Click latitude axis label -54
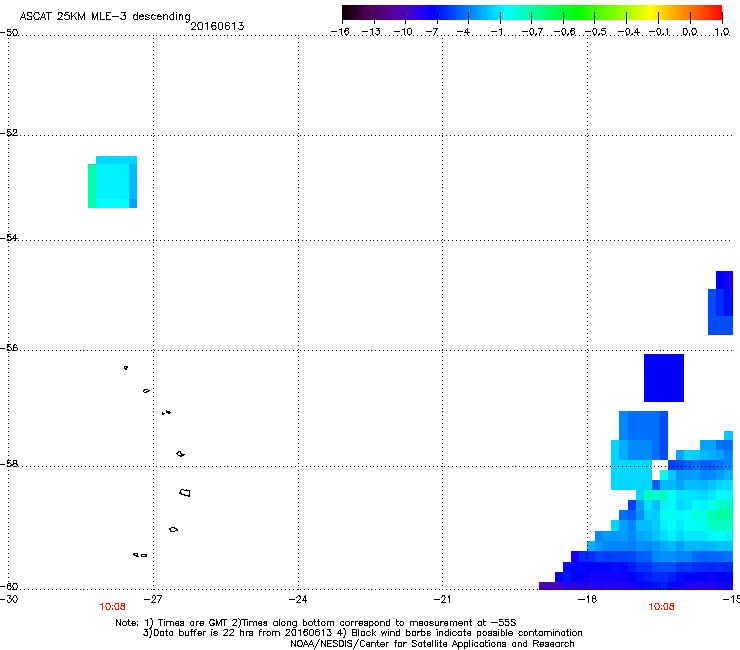Screen dimensions: 740x650 9,238
